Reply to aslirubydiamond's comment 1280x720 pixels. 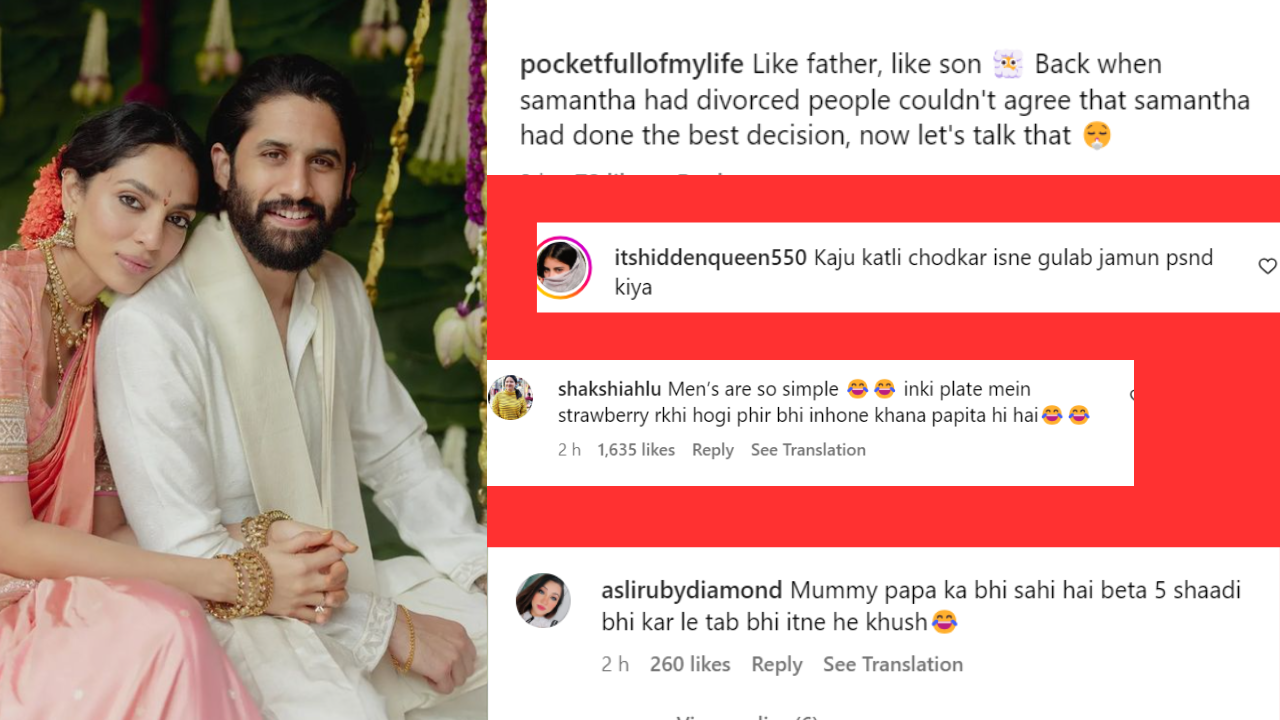pyautogui.click(x=777, y=664)
